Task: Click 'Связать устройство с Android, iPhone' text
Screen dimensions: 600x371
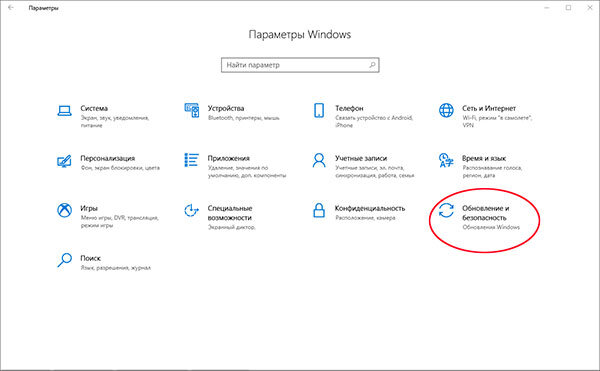Action: [x=374, y=121]
